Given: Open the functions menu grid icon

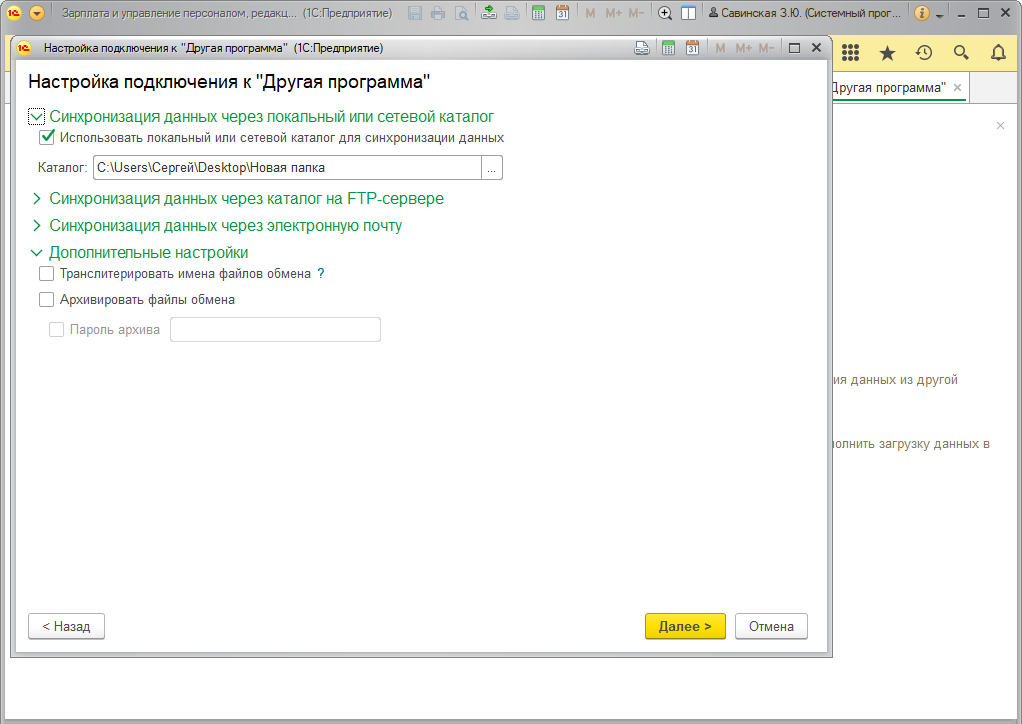Looking at the screenshot, I should [x=851, y=53].
